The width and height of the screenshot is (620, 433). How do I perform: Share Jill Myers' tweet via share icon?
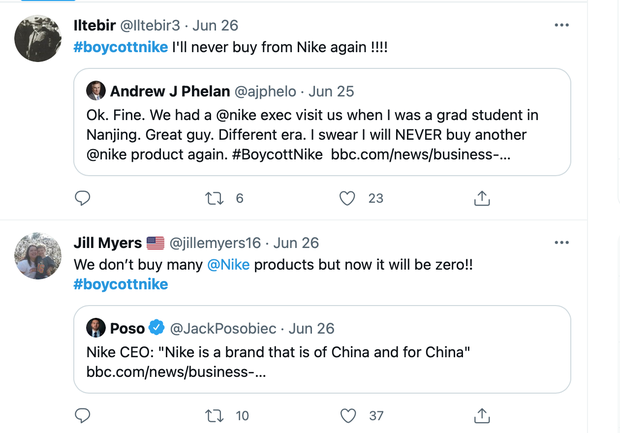click(481, 416)
